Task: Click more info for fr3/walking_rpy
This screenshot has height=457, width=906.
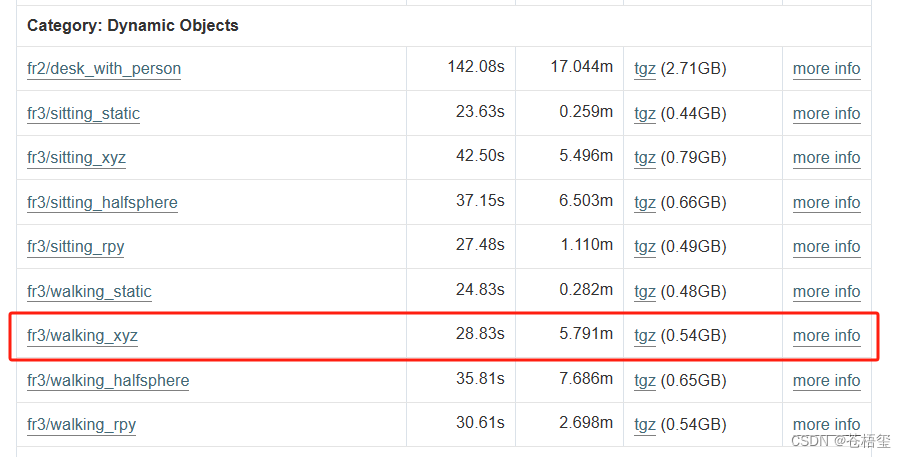Action: tap(826, 424)
